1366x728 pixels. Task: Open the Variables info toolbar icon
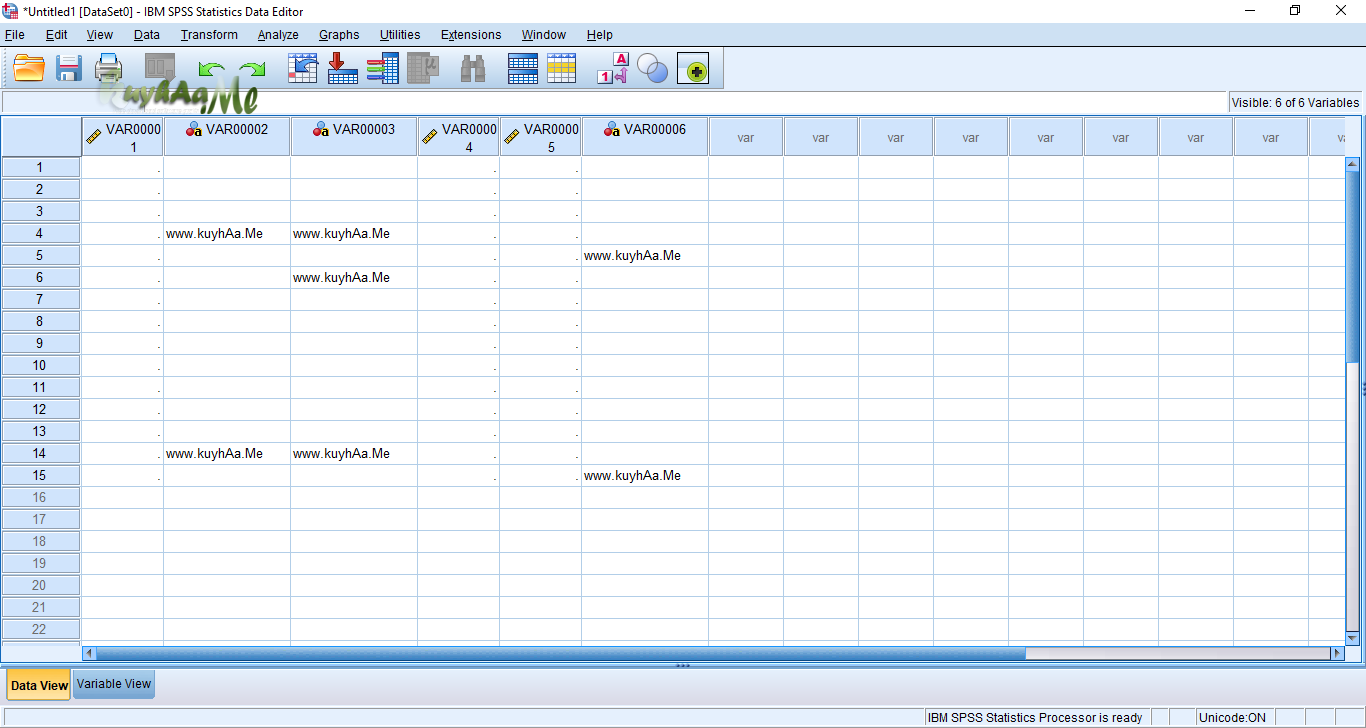[x=383, y=68]
